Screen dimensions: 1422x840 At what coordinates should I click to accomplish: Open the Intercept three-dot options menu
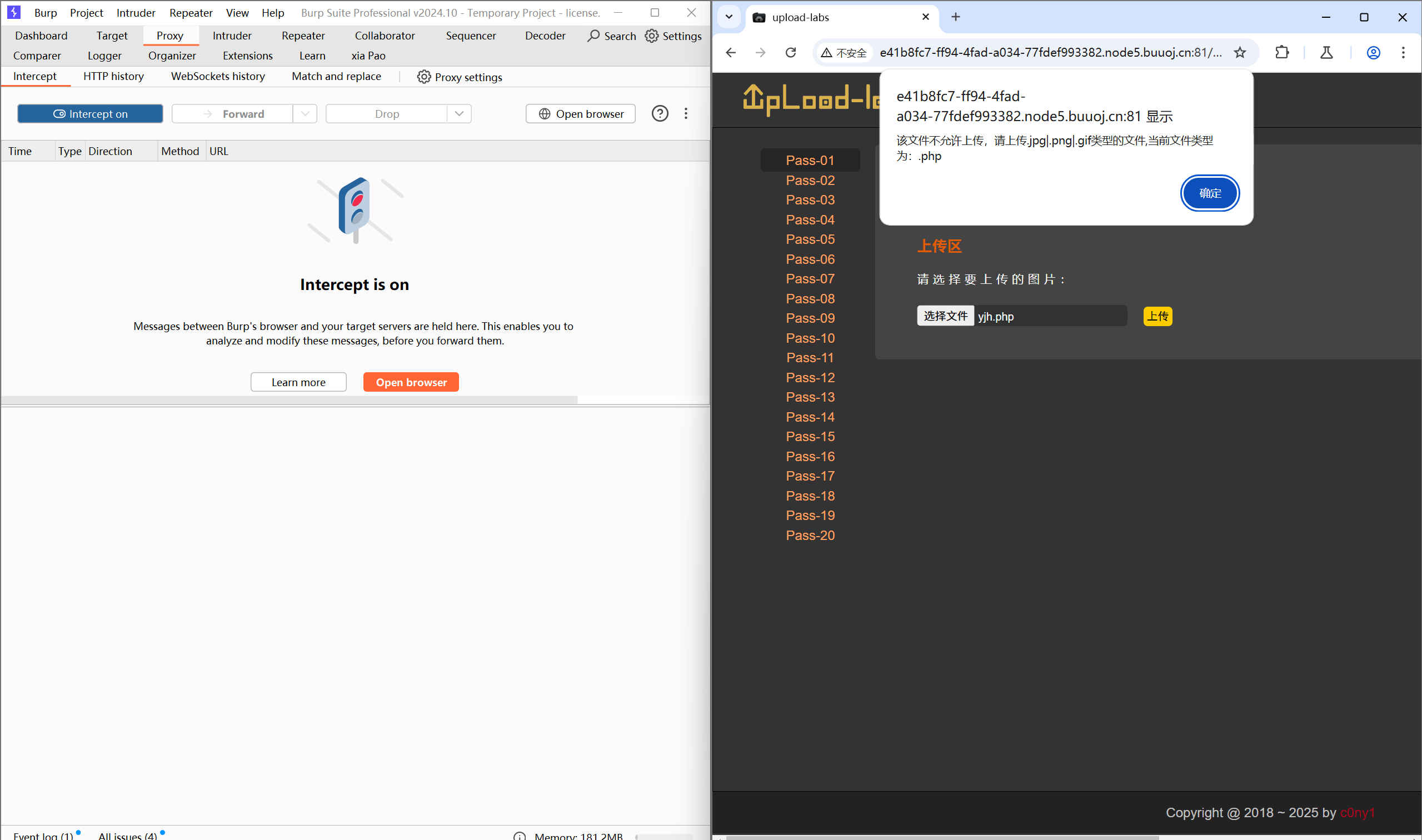coord(686,114)
